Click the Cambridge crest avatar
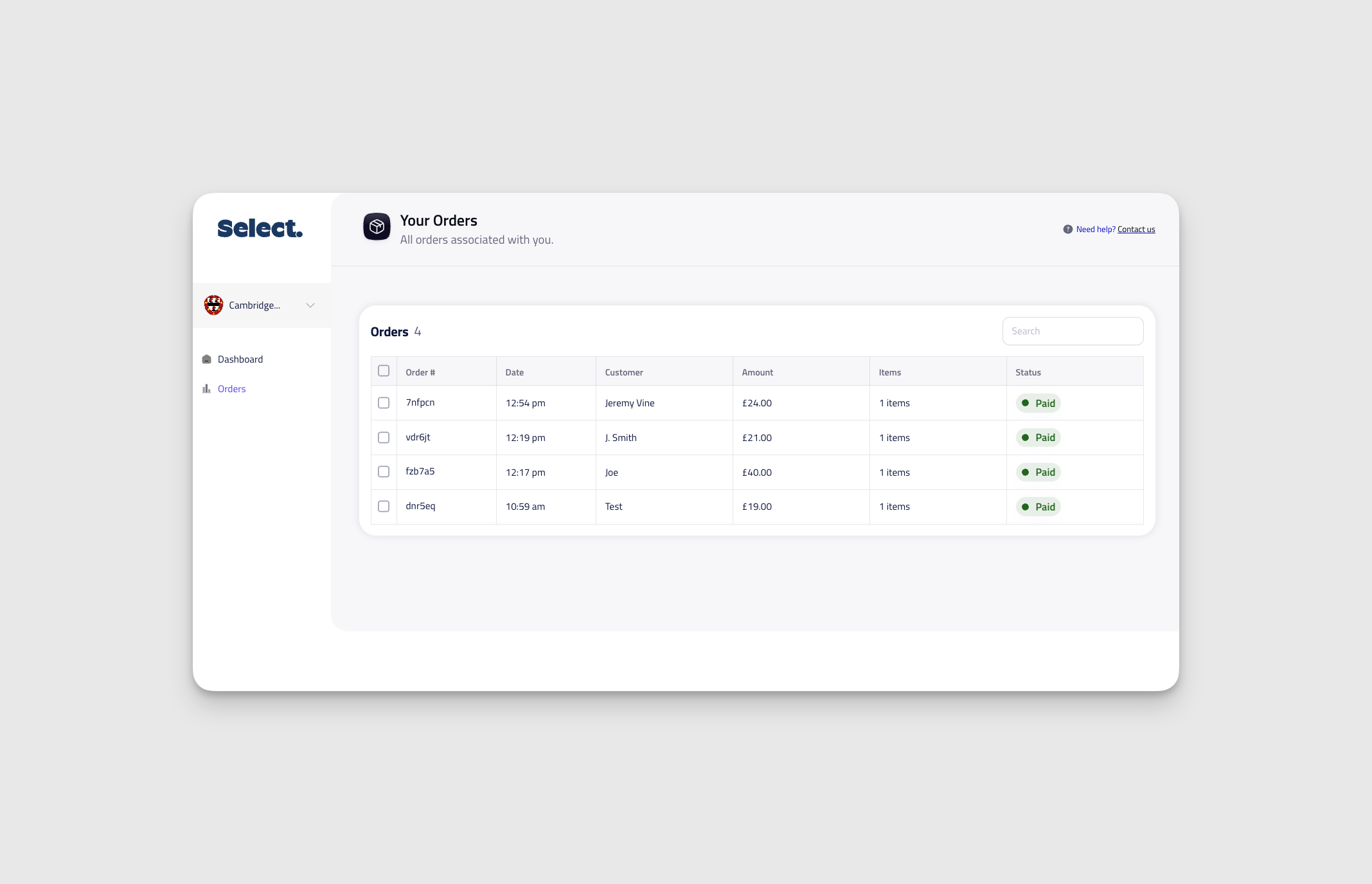This screenshot has width=1372, height=884. click(213, 305)
